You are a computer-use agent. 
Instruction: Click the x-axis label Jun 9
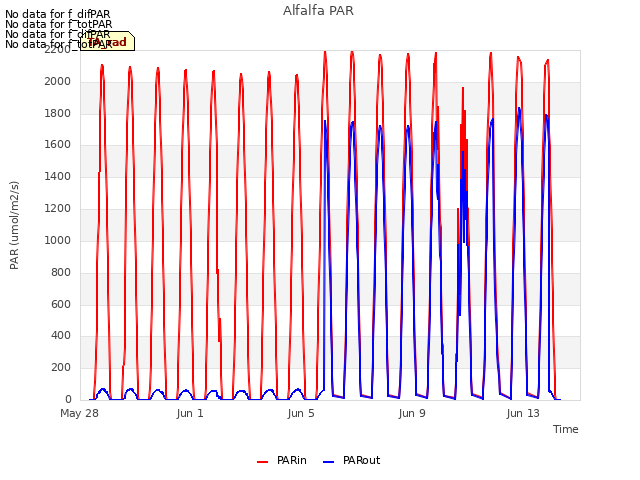click(412, 413)
